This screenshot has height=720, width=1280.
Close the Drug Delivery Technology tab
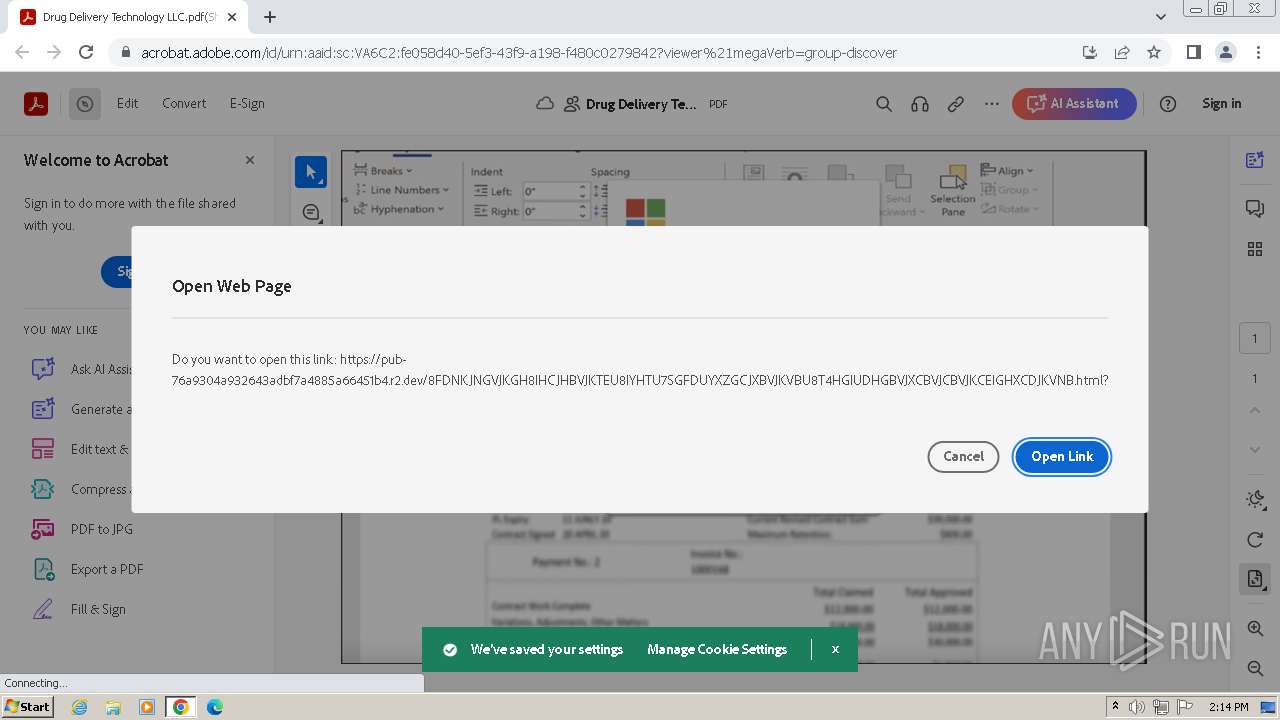[x=232, y=17]
